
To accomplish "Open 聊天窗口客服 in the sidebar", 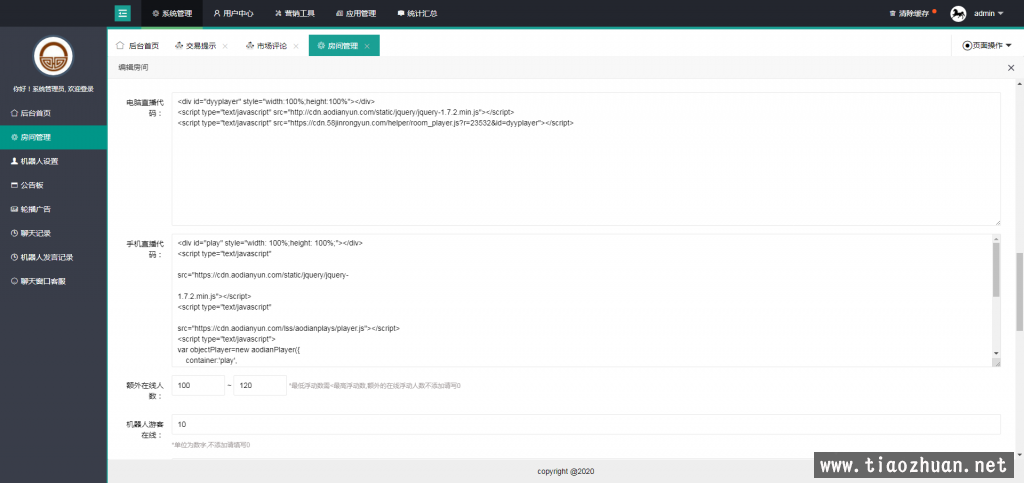I will (x=54, y=281).
